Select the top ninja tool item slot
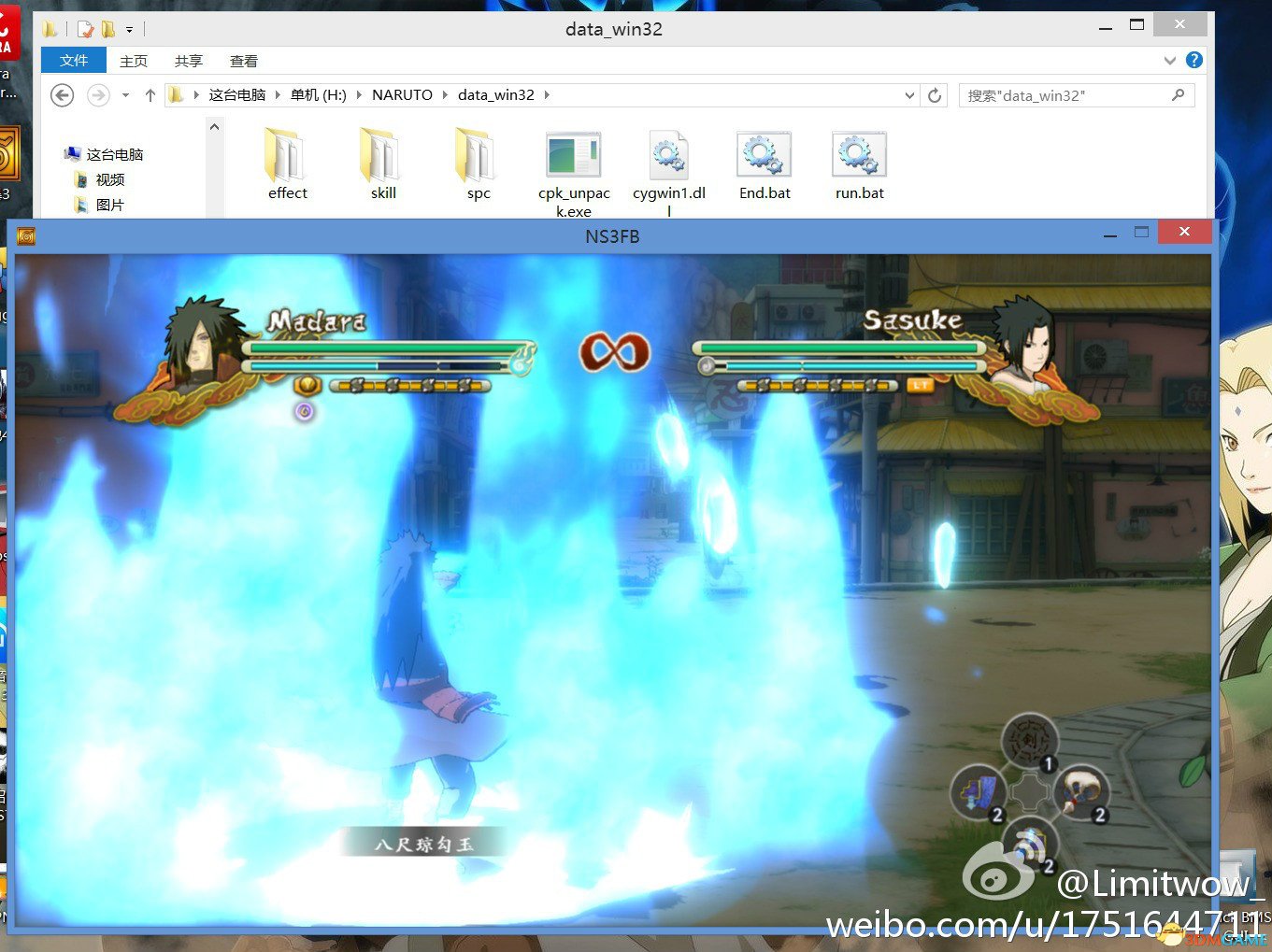 point(1030,739)
